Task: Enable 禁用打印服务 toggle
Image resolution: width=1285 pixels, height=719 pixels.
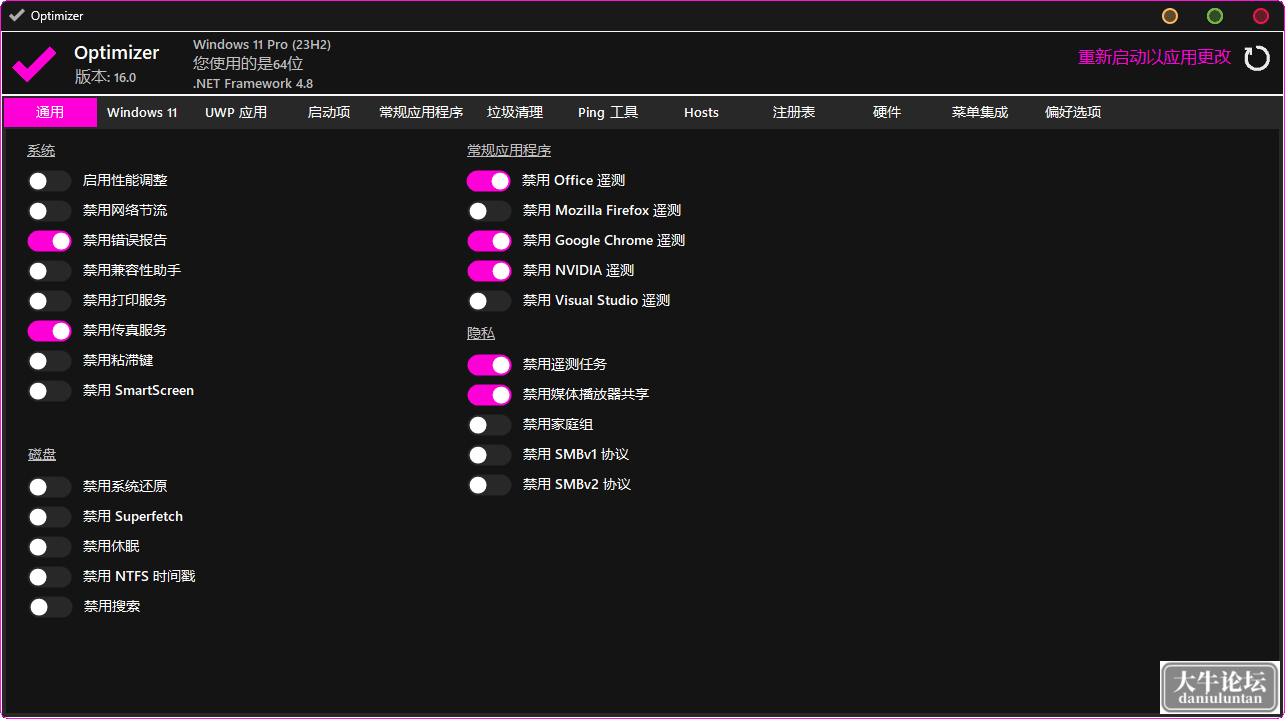Action: tap(49, 301)
